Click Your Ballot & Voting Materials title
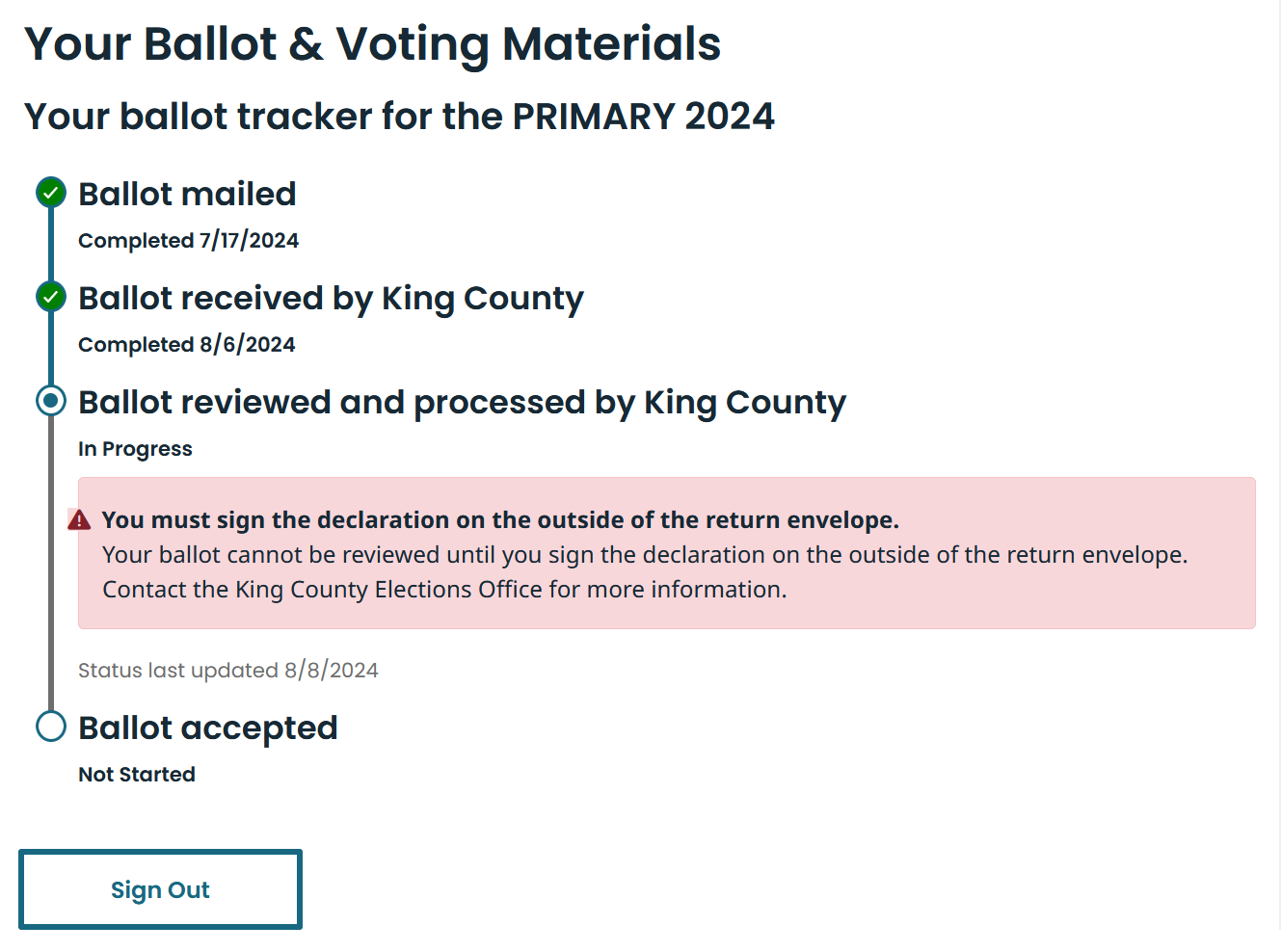Viewport: 1281px width, 952px height. (372, 44)
